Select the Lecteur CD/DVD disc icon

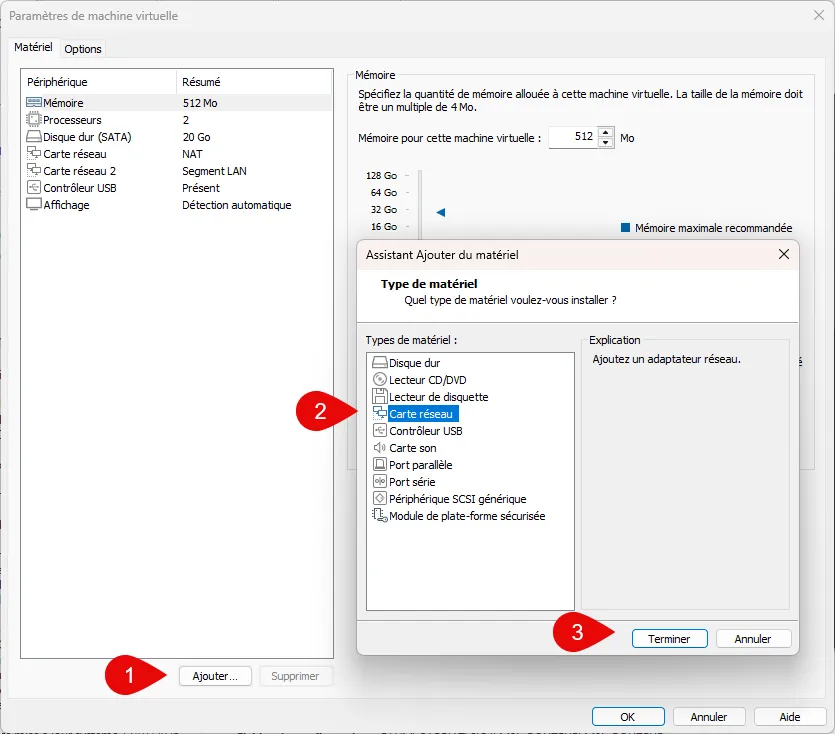pos(379,380)
